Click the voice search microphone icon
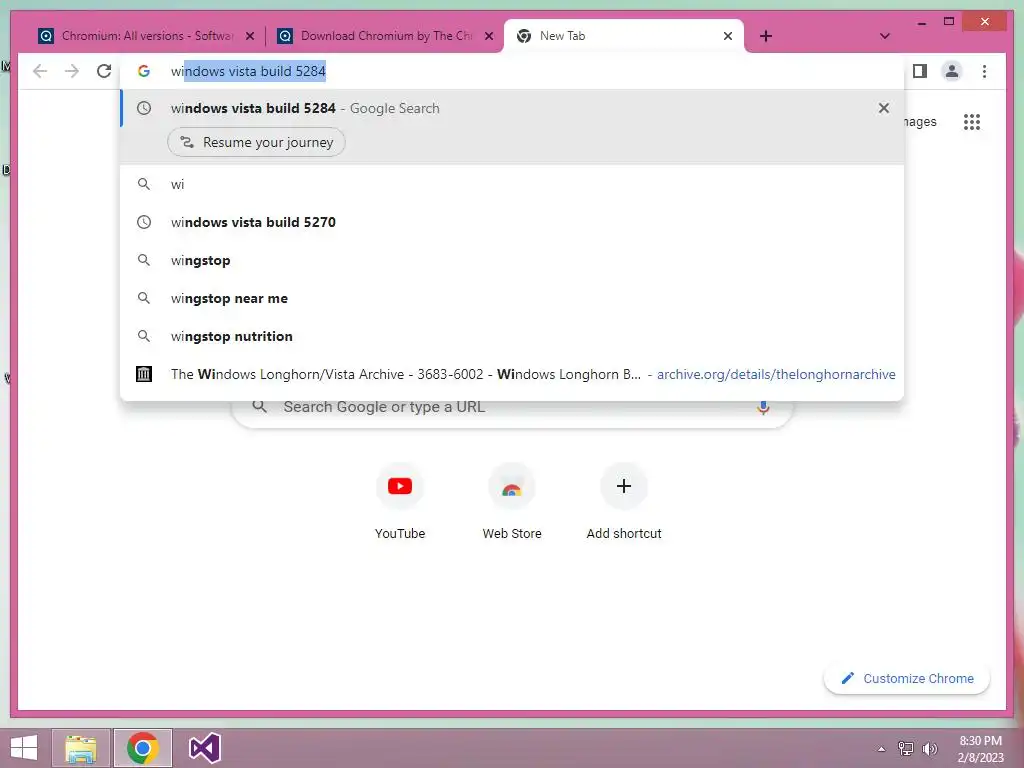This screenshot has width=1024, height=768. pos(763,408)
